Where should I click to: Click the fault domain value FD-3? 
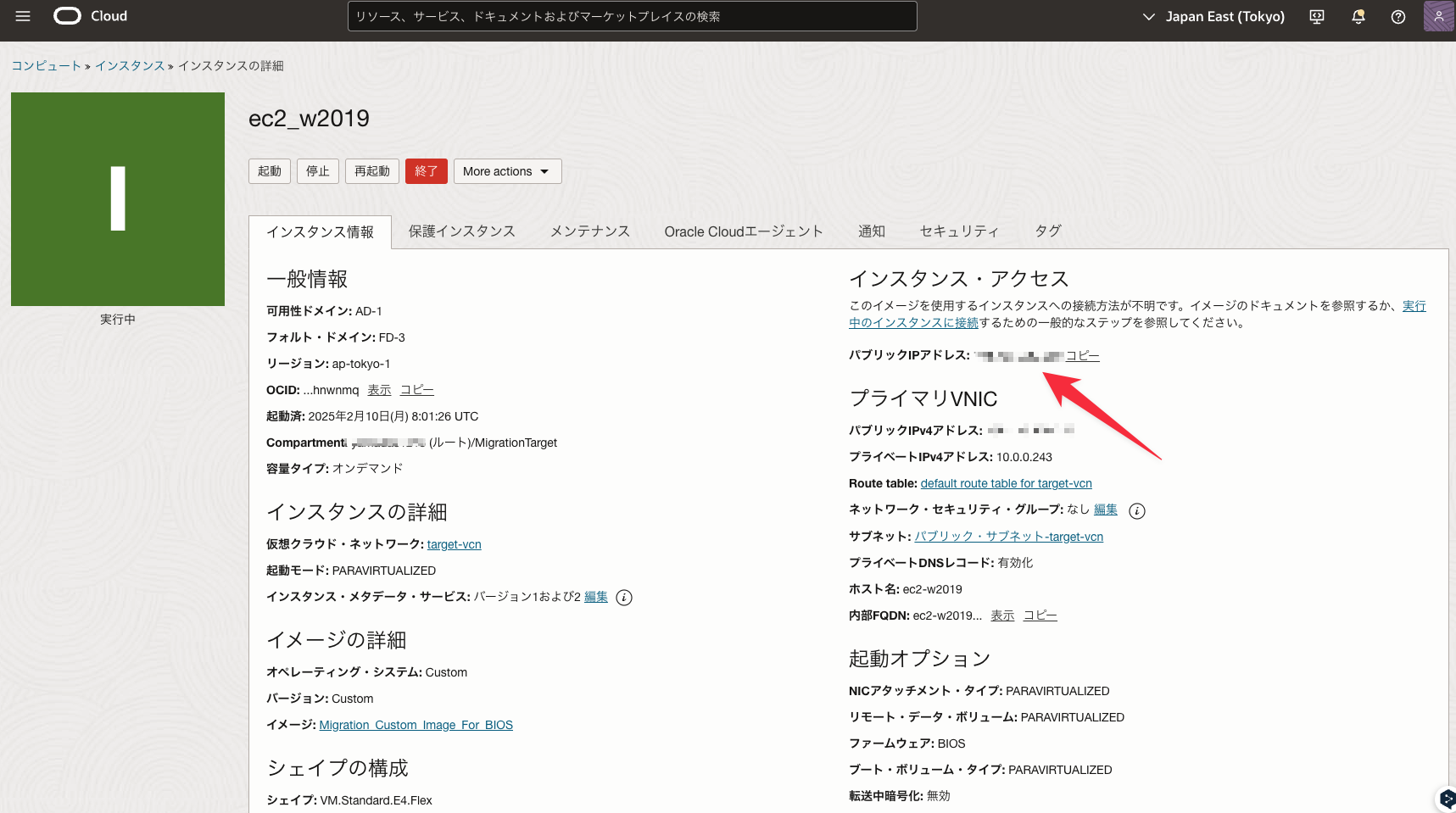392,337
